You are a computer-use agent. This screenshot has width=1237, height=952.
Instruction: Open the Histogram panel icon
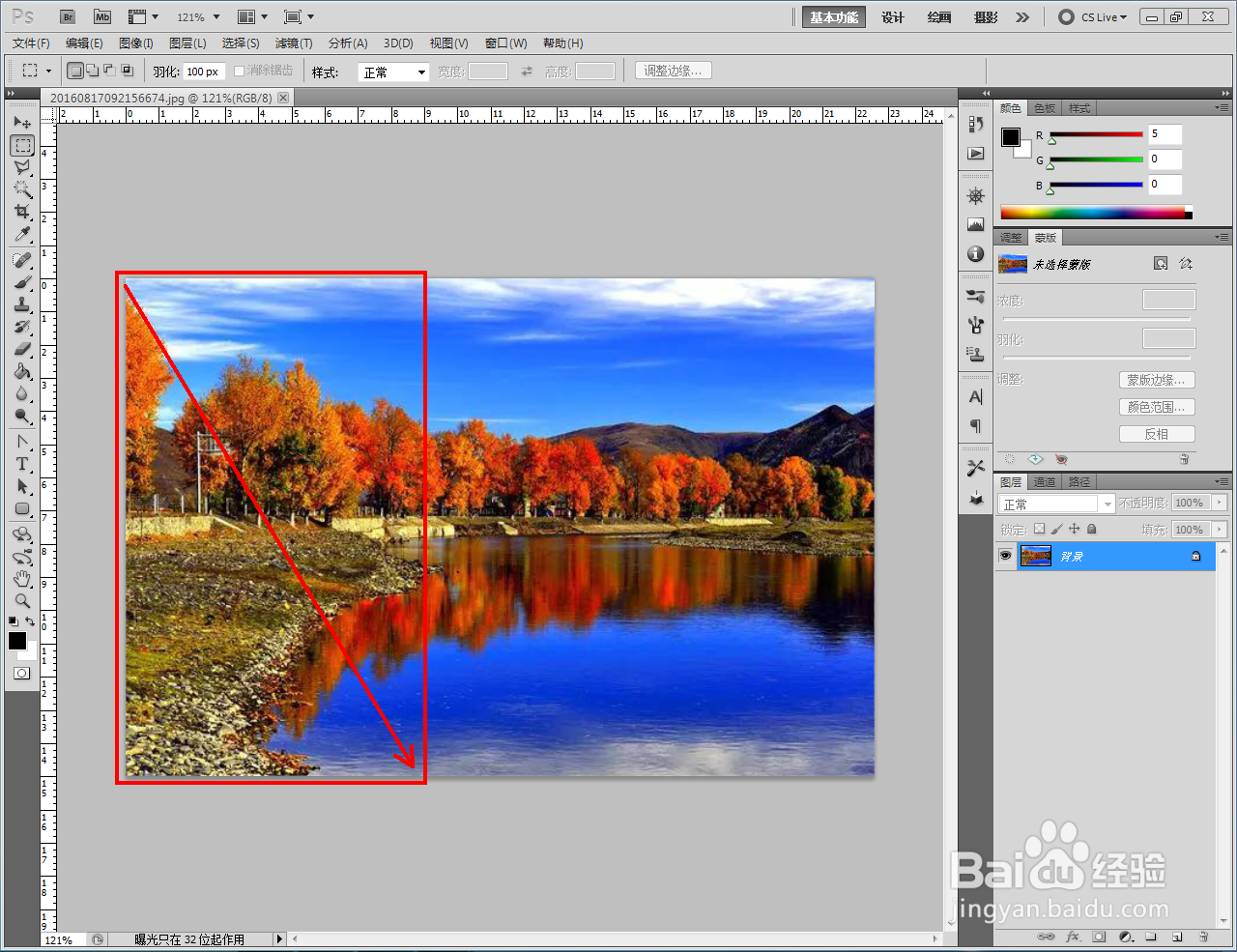[x=976, y=224]
